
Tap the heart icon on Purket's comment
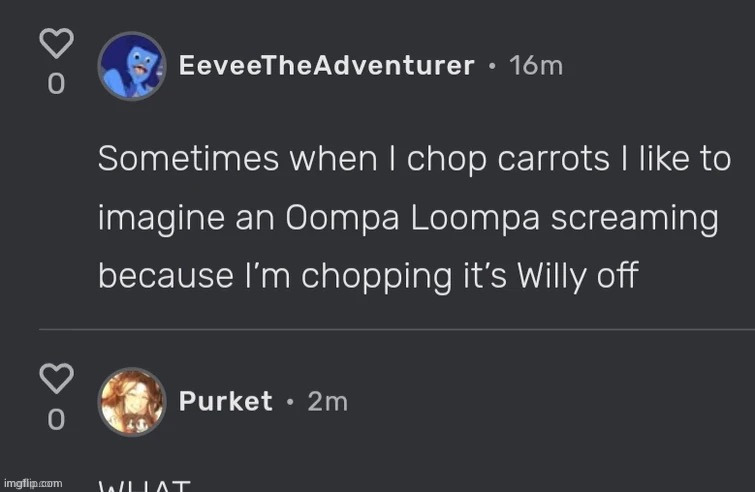pos(56,378)
